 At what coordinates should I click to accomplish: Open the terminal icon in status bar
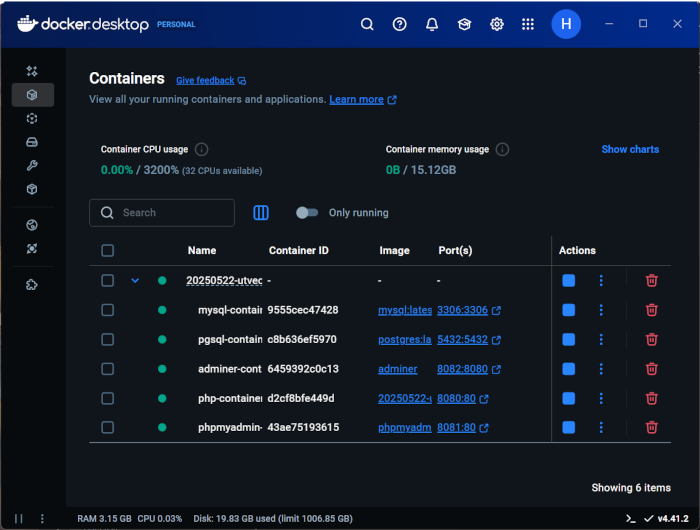click(630, 518)
